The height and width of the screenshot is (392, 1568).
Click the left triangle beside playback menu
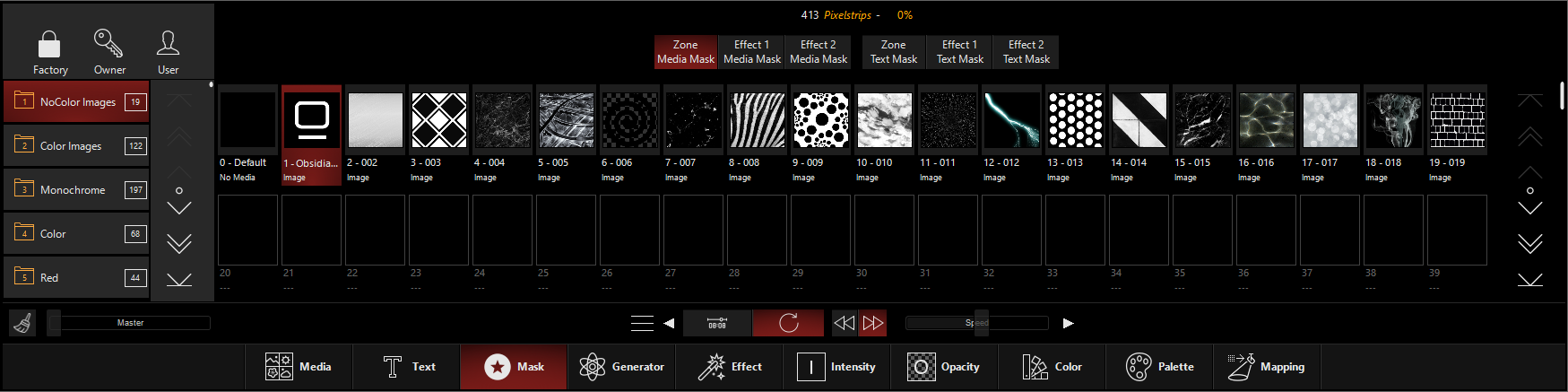coord(669,323)
